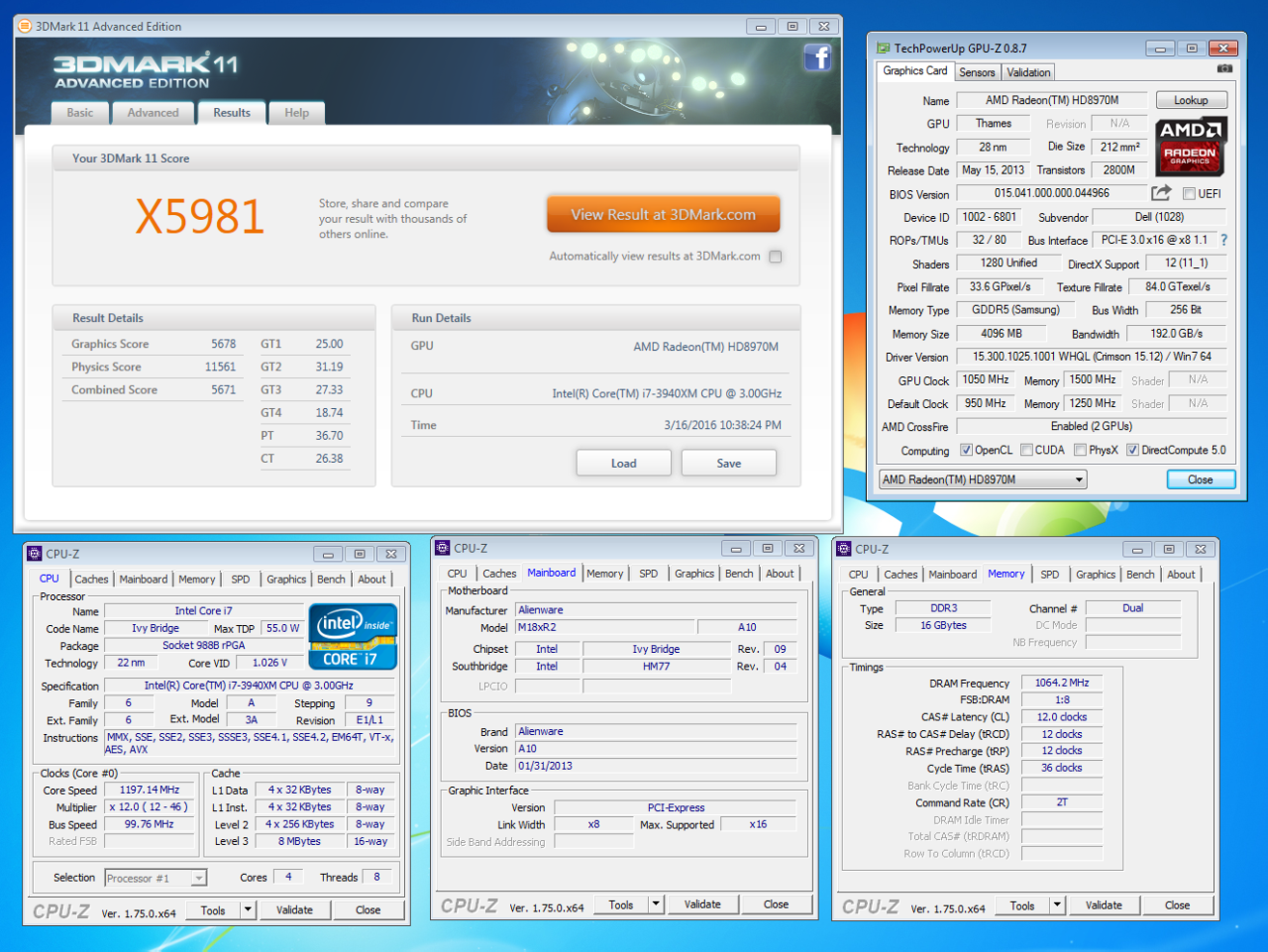
Task: Click the AMD Radeon Graphics logo
Action: pos(1190,146)
